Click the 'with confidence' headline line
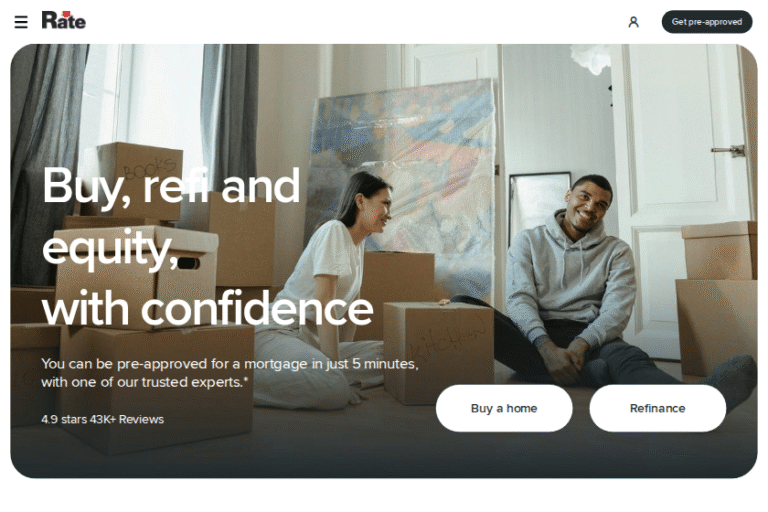Image resolution: width=768 pixels, height=512 pixels. click(208, 309)
